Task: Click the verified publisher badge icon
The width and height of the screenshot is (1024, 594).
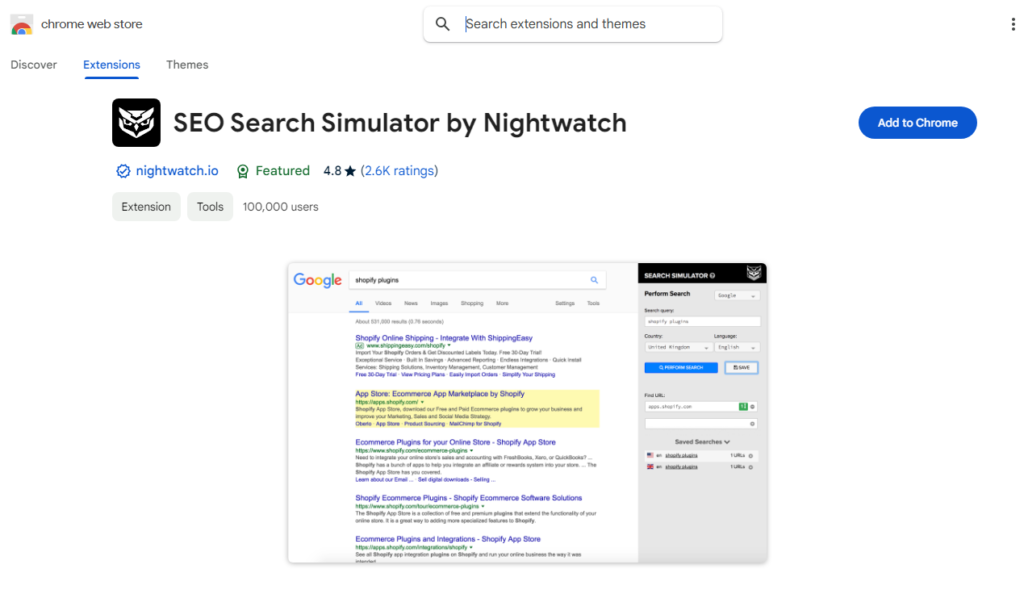Action: pos(123,171)
